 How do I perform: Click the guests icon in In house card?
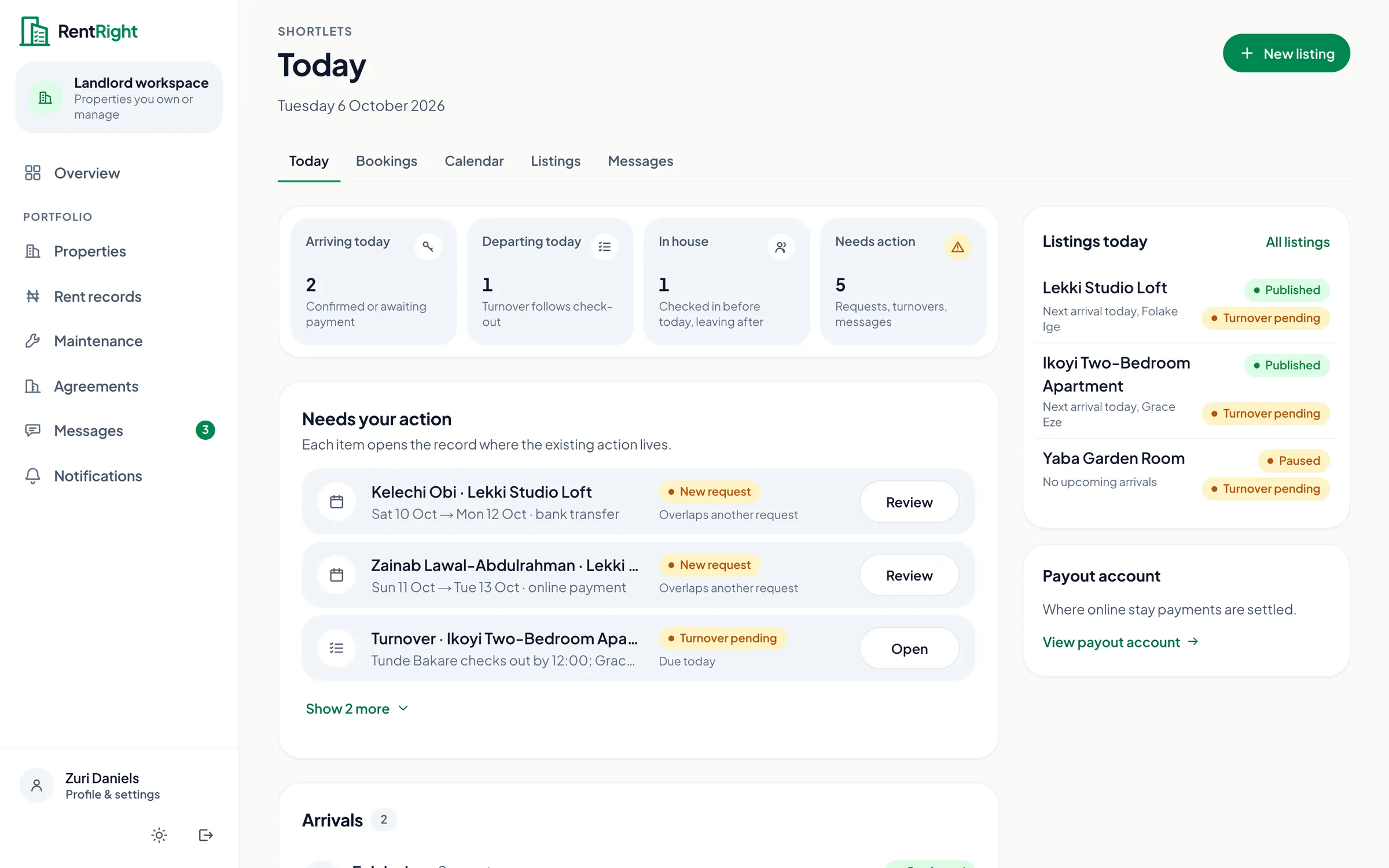[x=781, y=247]
